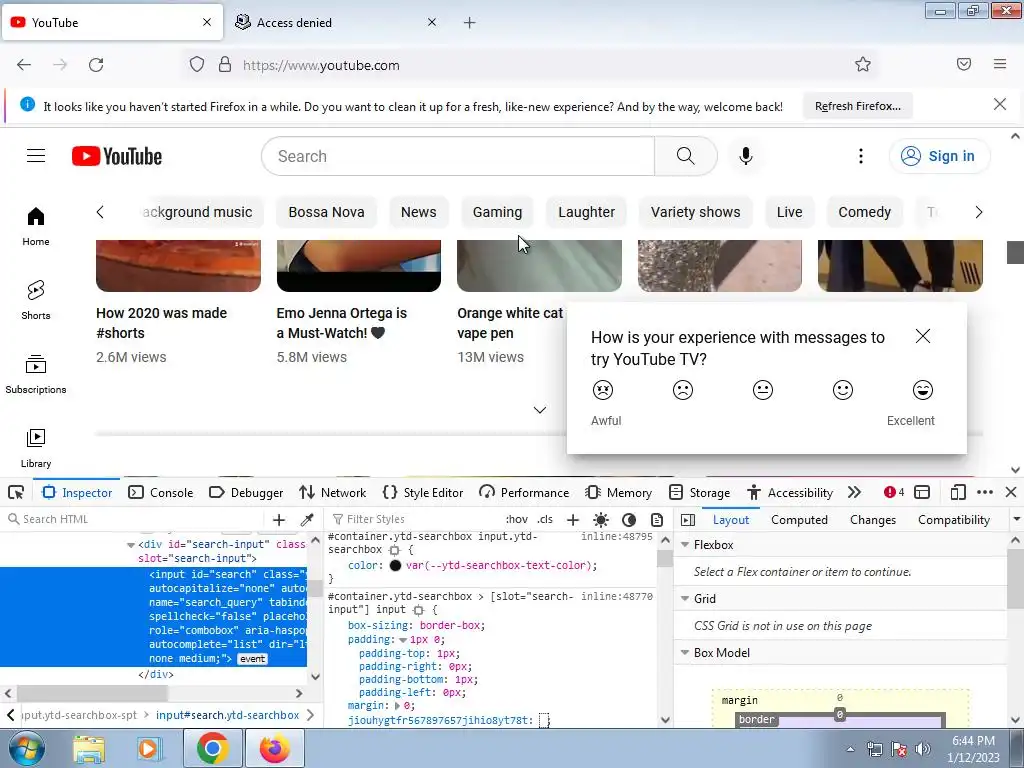Show the error count badge details

coord(894,492)
